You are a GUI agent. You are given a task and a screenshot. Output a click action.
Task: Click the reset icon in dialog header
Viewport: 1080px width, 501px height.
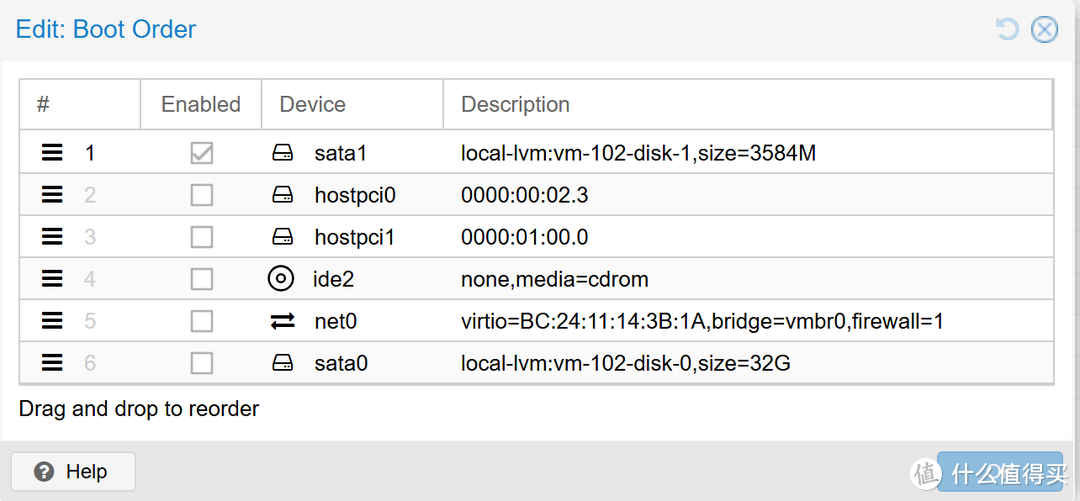pos(1007,29)
